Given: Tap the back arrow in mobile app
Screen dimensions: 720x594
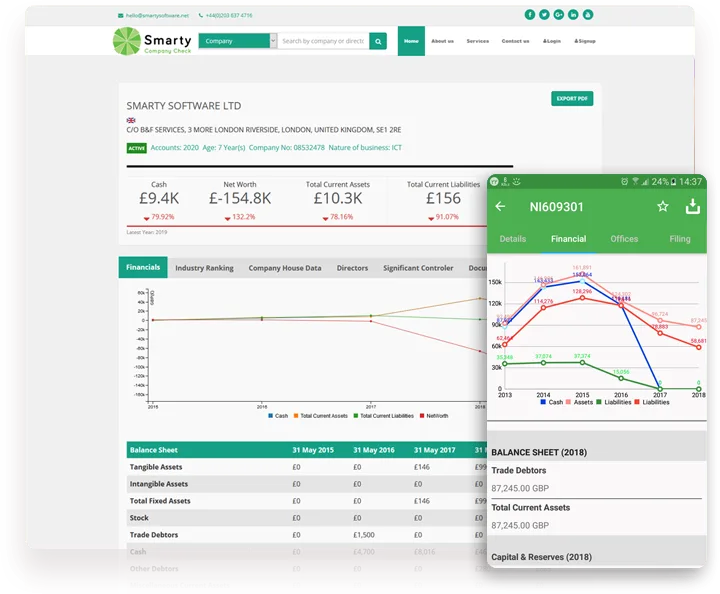Looking at the screenshot, I should (500, 207).
